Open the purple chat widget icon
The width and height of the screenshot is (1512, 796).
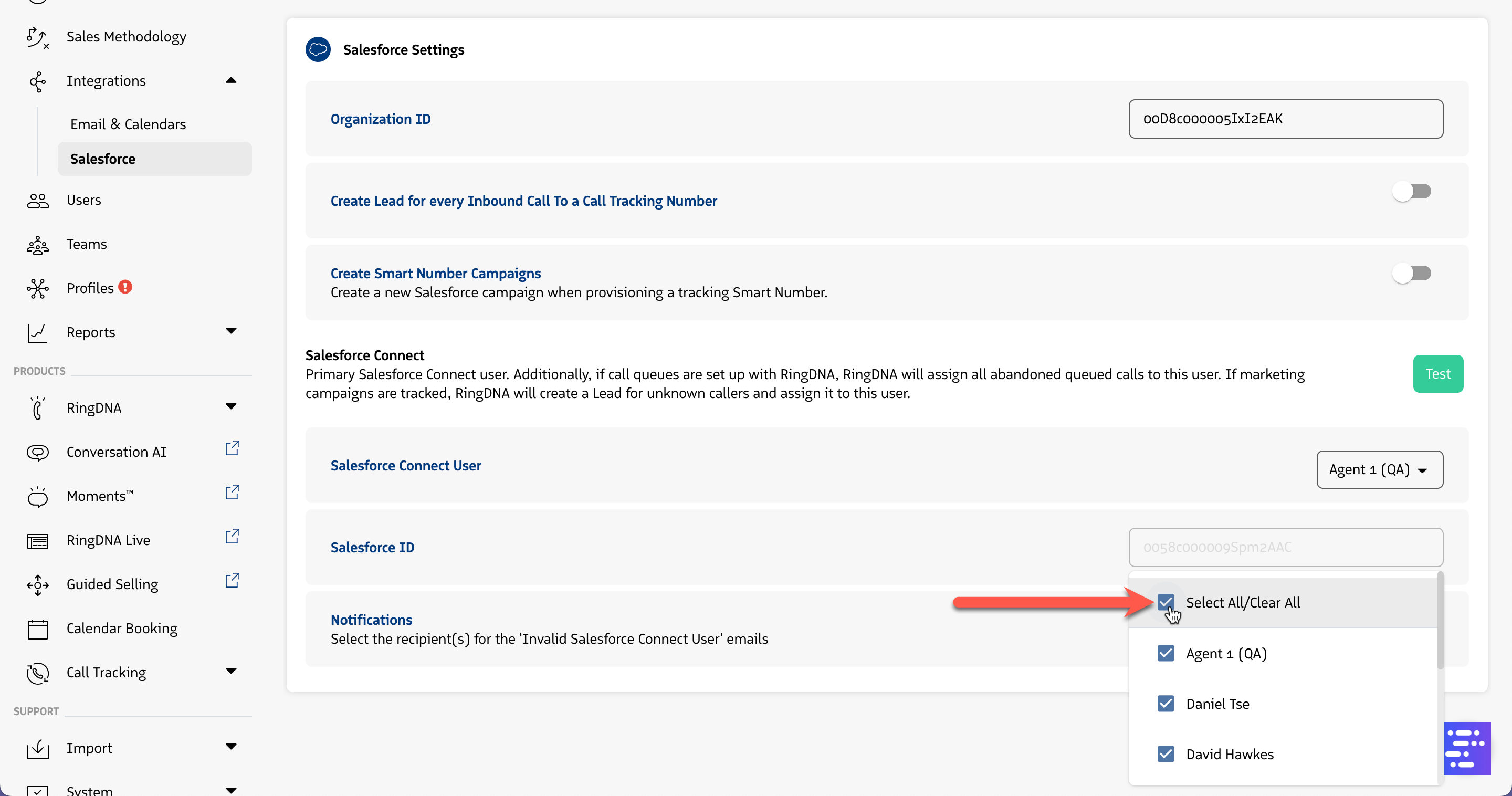pos(1466,748)
